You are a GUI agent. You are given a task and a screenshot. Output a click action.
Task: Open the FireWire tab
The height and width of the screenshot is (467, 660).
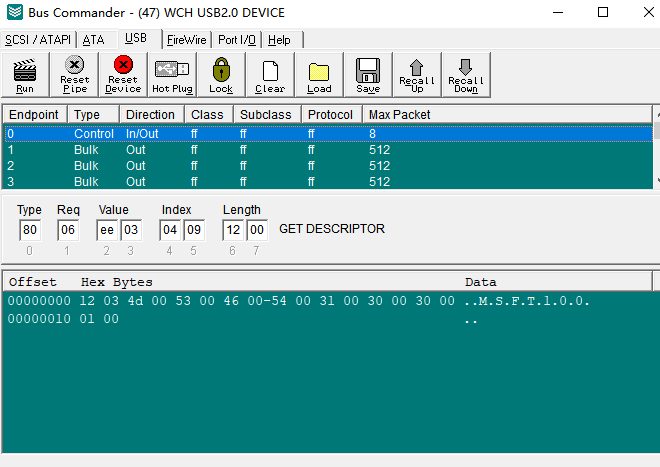[x=187, y=40]
